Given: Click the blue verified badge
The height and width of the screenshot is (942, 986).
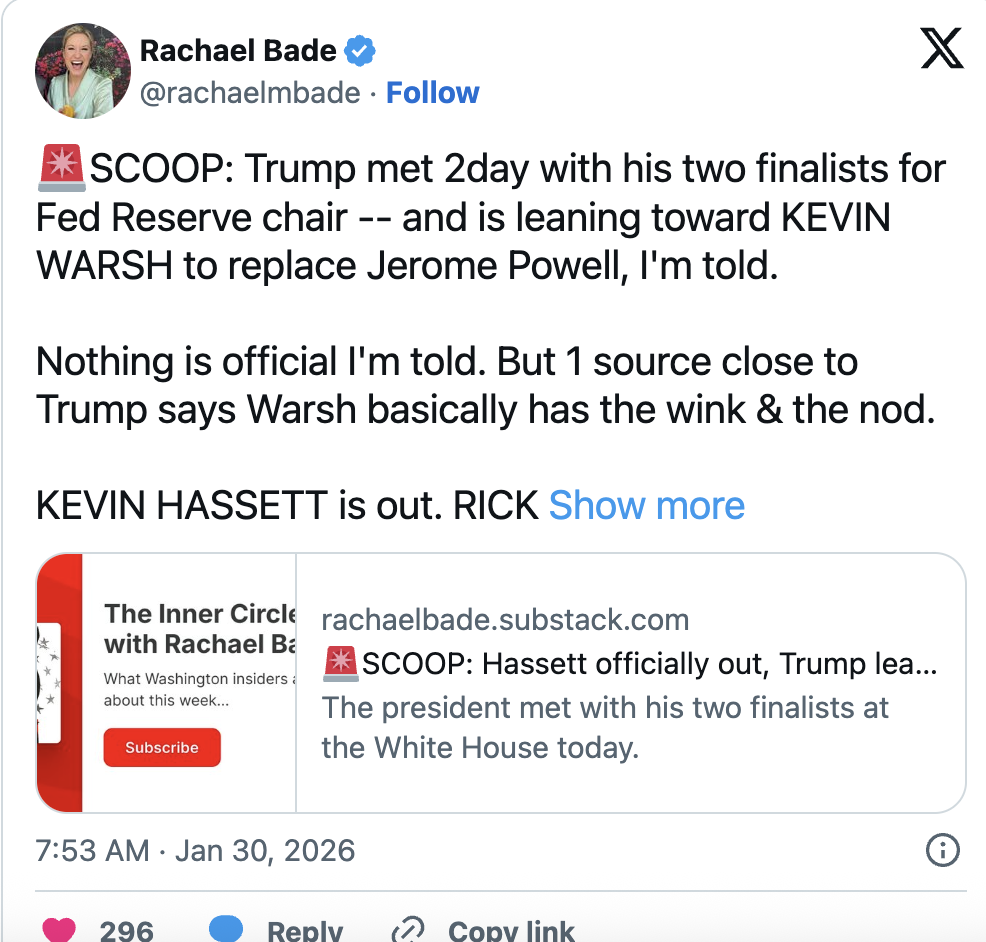Looking at the screenshot, I should coord(360,50).
